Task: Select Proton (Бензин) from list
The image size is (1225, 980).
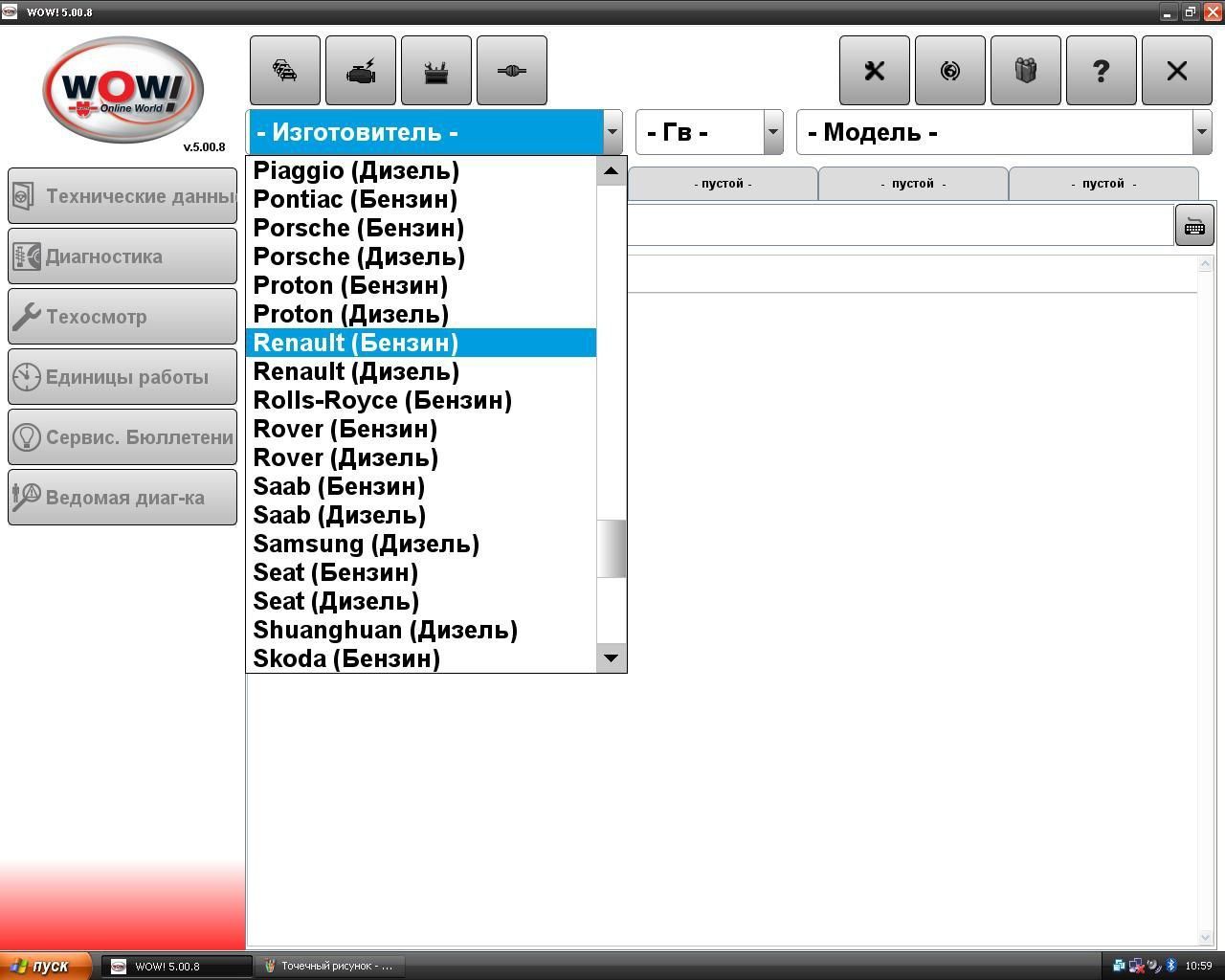Action: click(x=421, y=285)
